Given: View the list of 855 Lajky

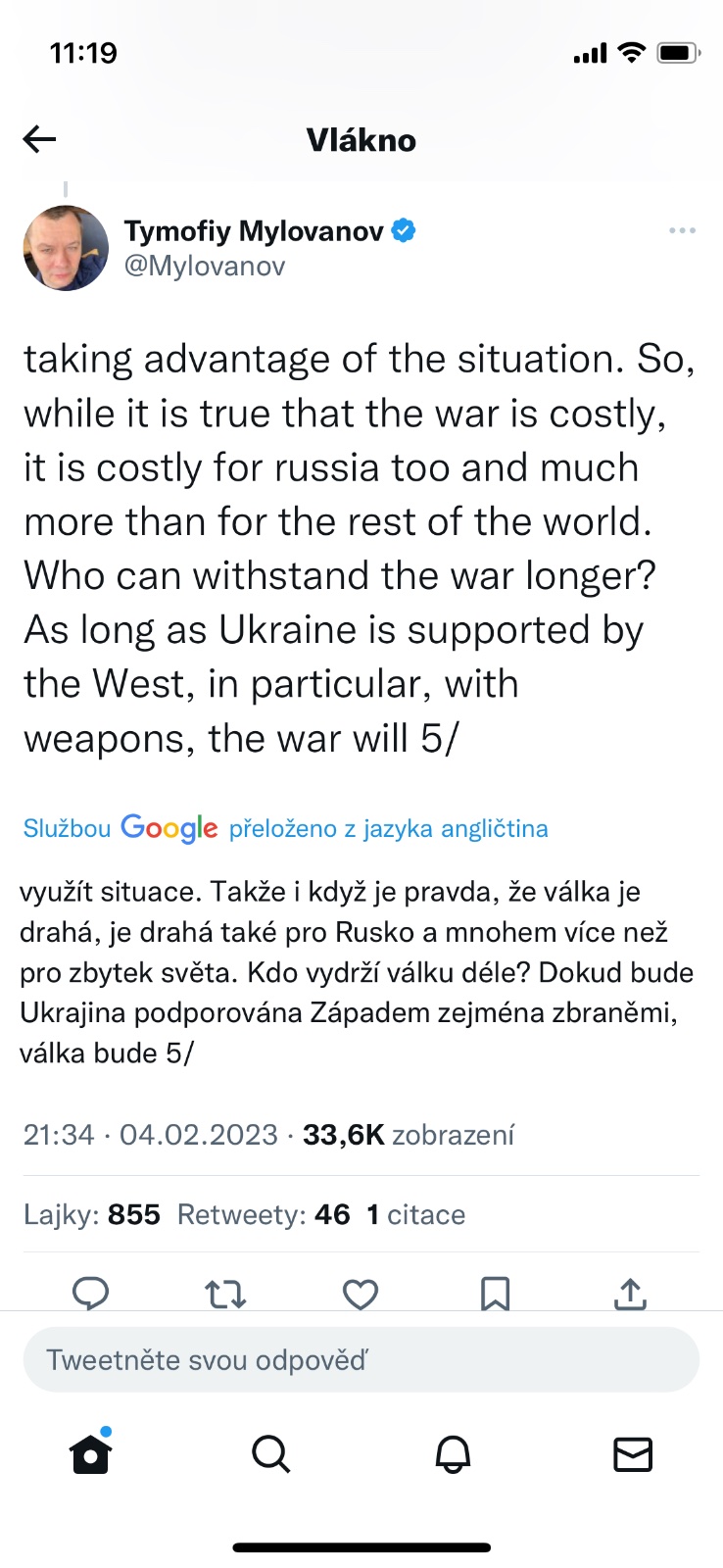Looking at the screenshot, I should (92, 1215).
